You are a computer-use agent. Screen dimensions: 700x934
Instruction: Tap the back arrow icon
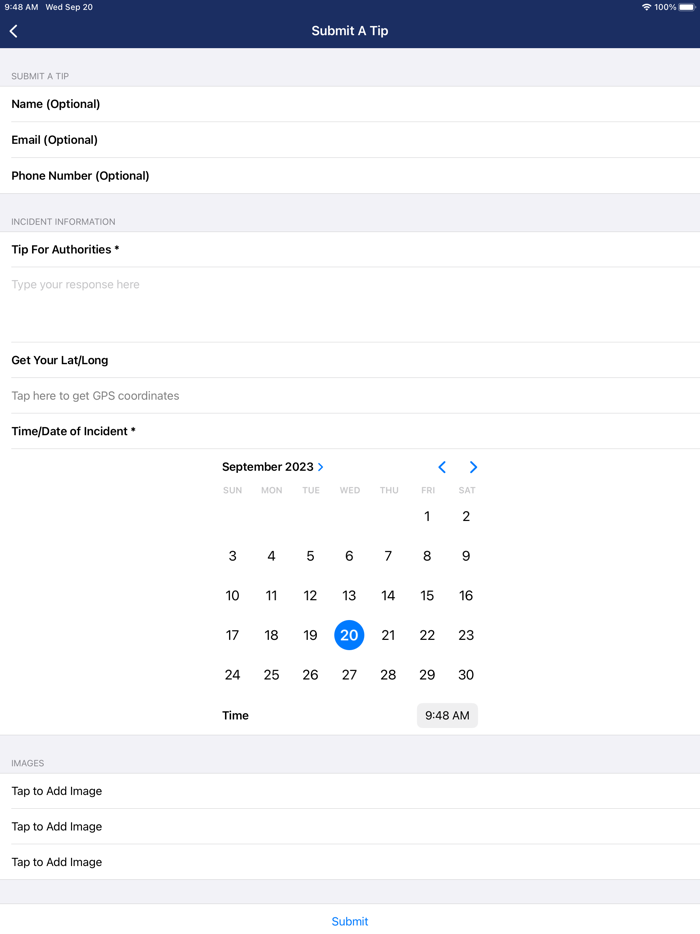click(x=14, y=31)
